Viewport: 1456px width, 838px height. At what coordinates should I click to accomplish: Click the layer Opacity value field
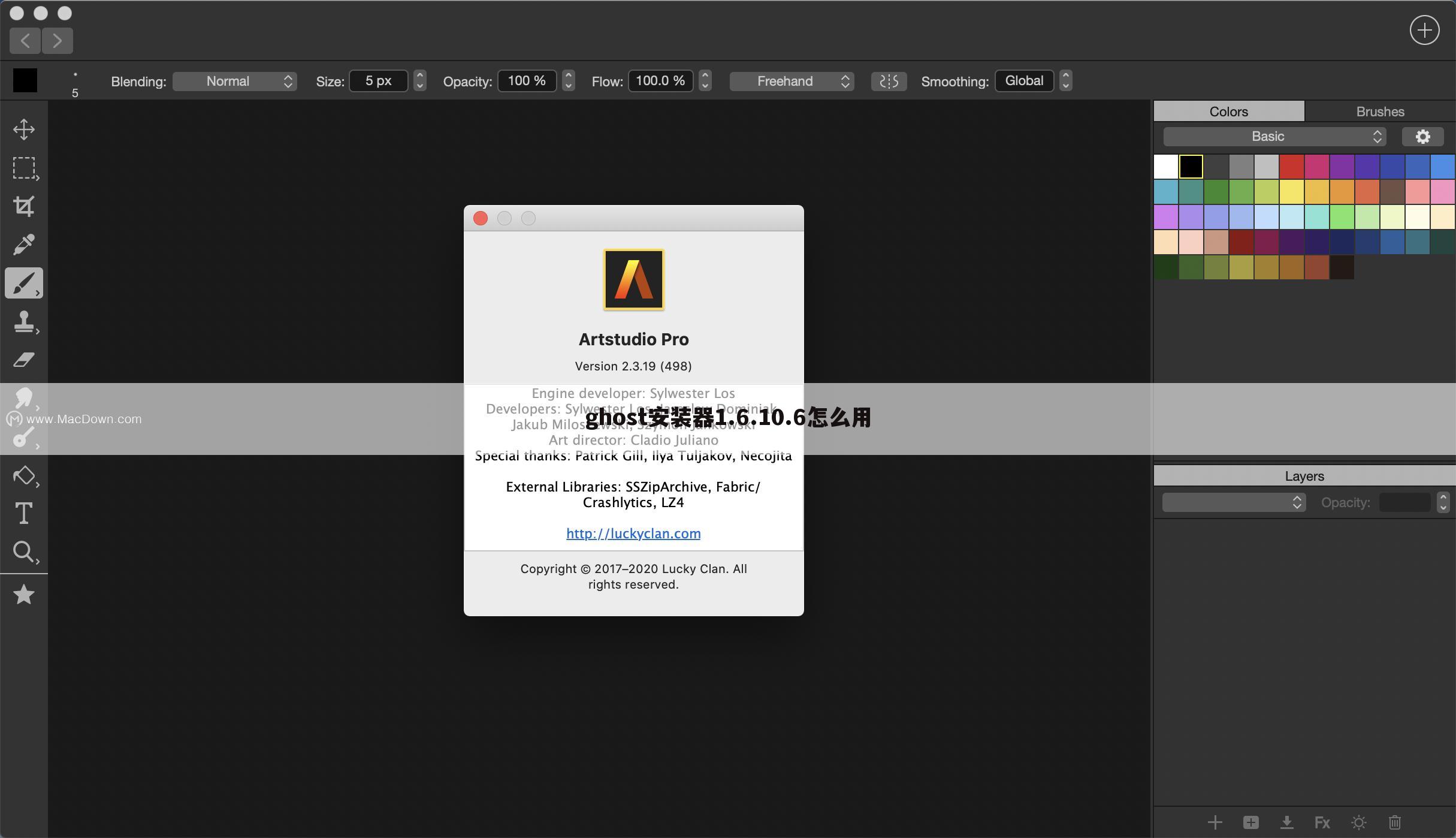point(1405,502)
